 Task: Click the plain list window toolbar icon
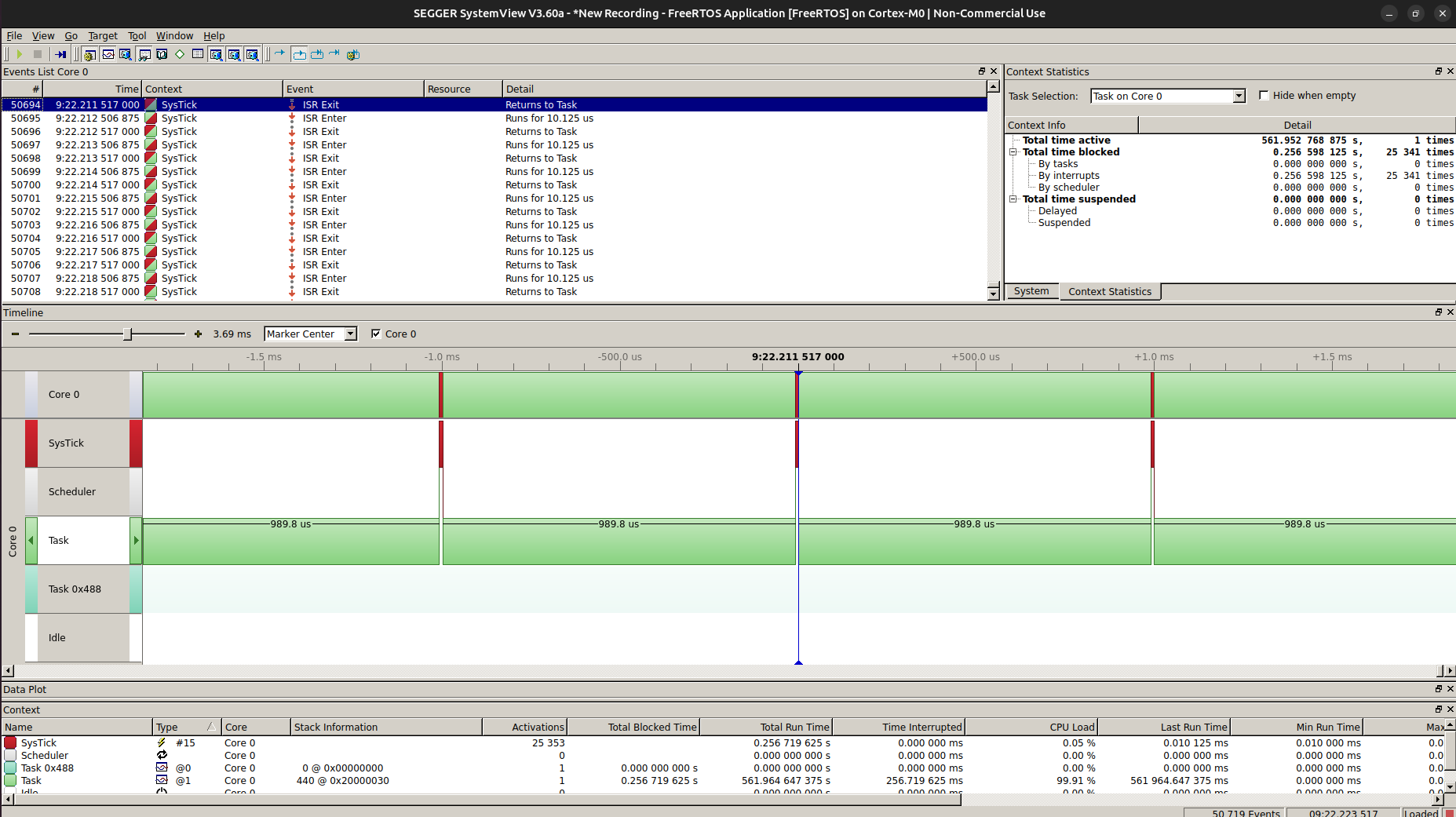(x=198, y=54)
